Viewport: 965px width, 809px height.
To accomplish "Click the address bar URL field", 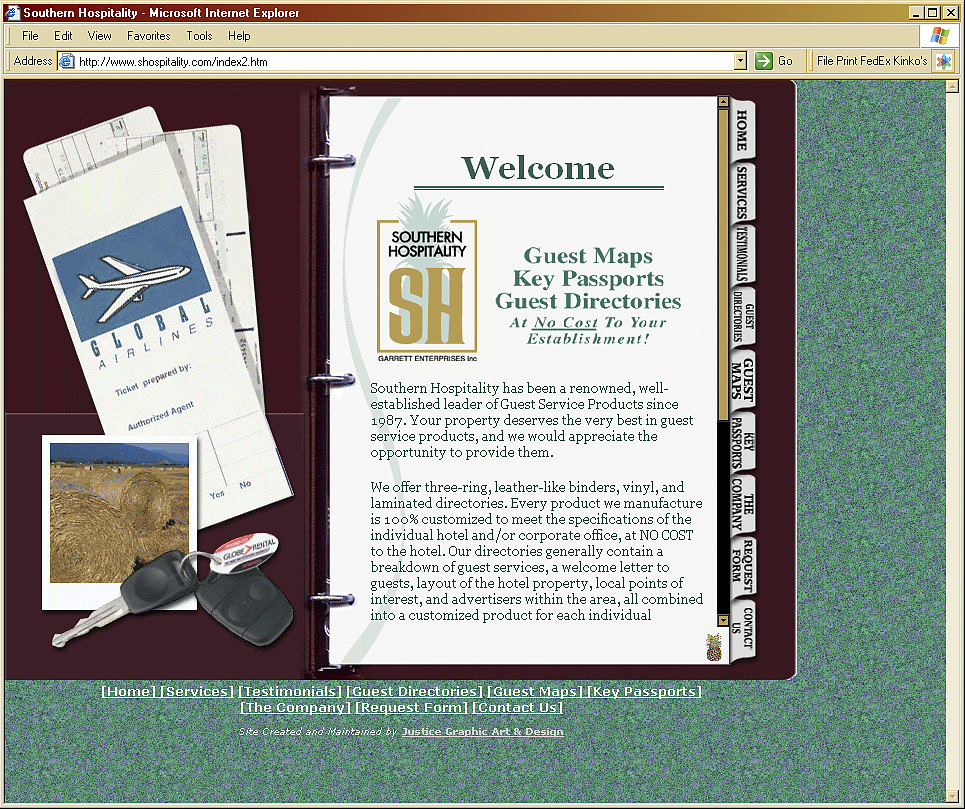I will point(403,61).
